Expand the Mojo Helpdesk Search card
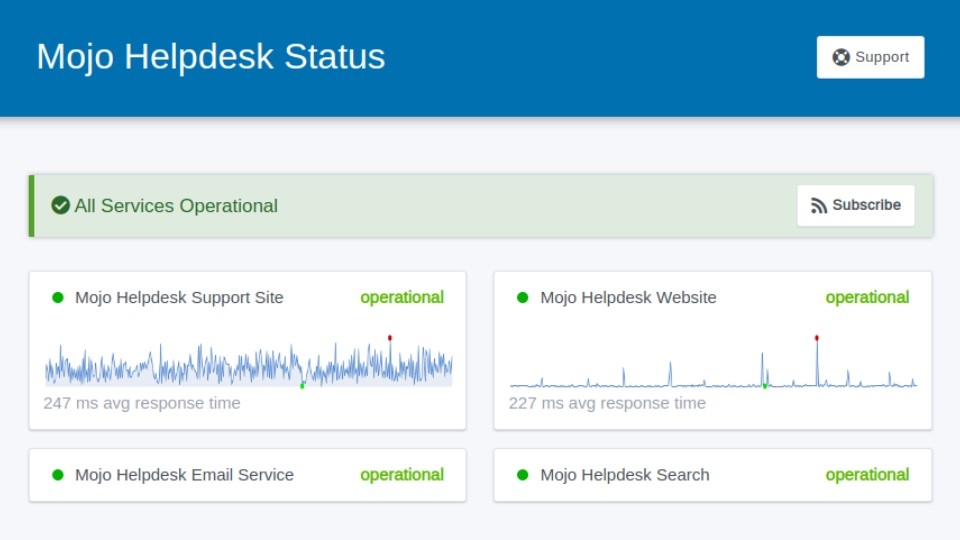This screenshot has height=540, width=960. (x=713, y=475)
